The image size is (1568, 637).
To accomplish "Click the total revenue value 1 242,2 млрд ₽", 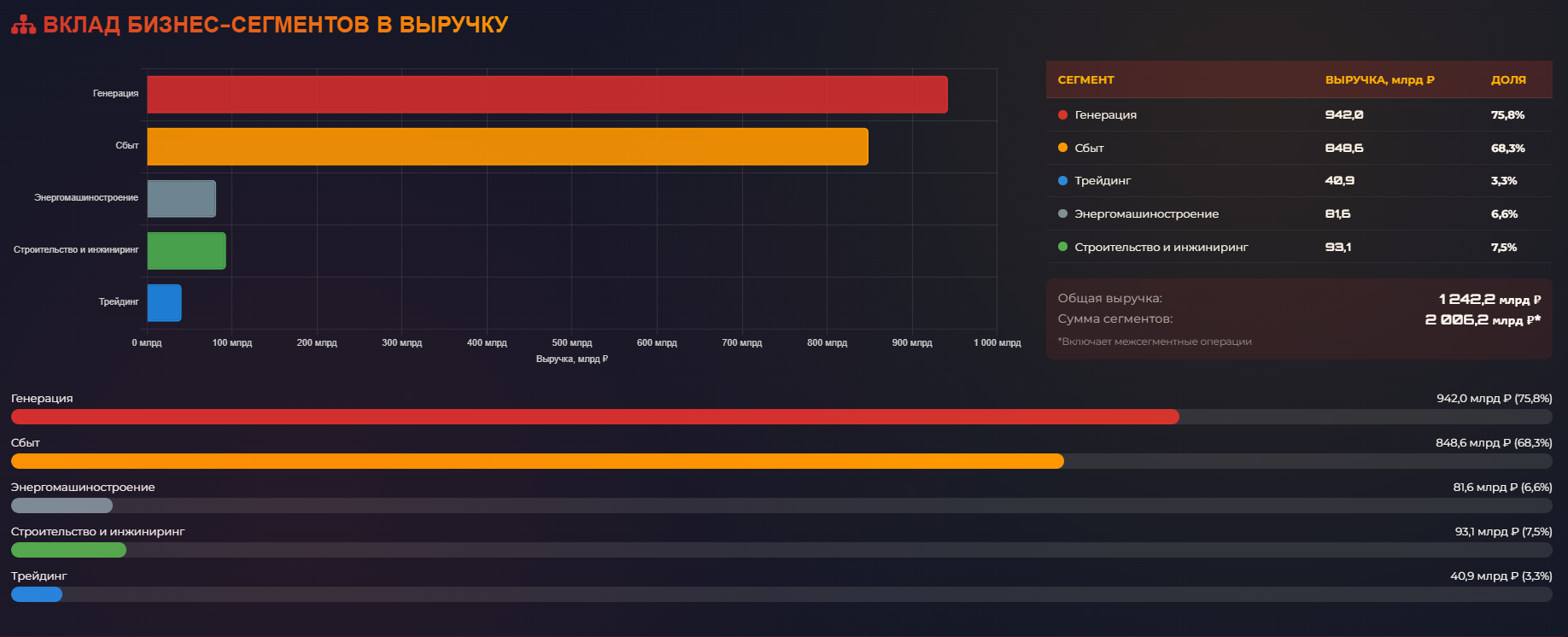I will coord(1489,299).
